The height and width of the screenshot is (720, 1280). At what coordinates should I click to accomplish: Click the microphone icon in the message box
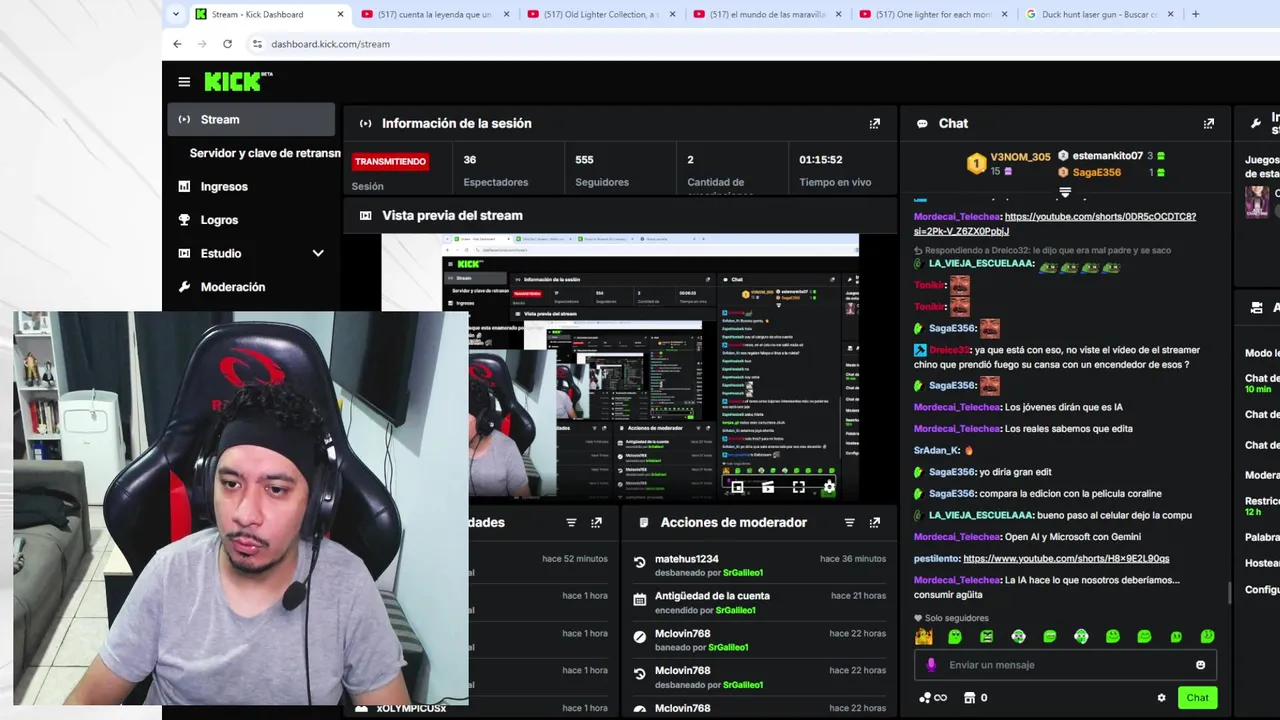click(x=931, y=665)
